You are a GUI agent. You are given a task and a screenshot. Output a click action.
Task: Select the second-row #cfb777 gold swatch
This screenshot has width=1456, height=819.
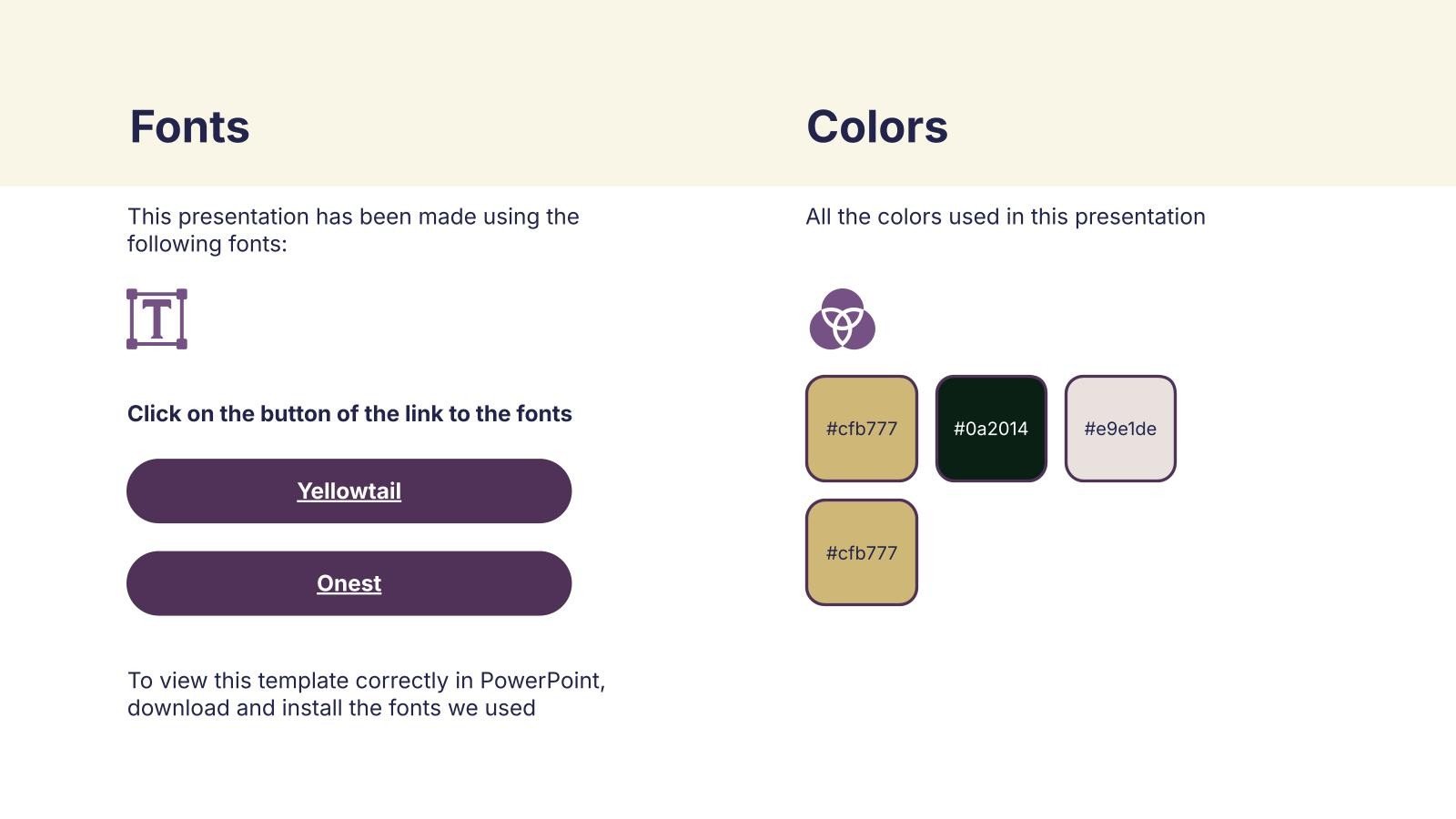[861, 552]
